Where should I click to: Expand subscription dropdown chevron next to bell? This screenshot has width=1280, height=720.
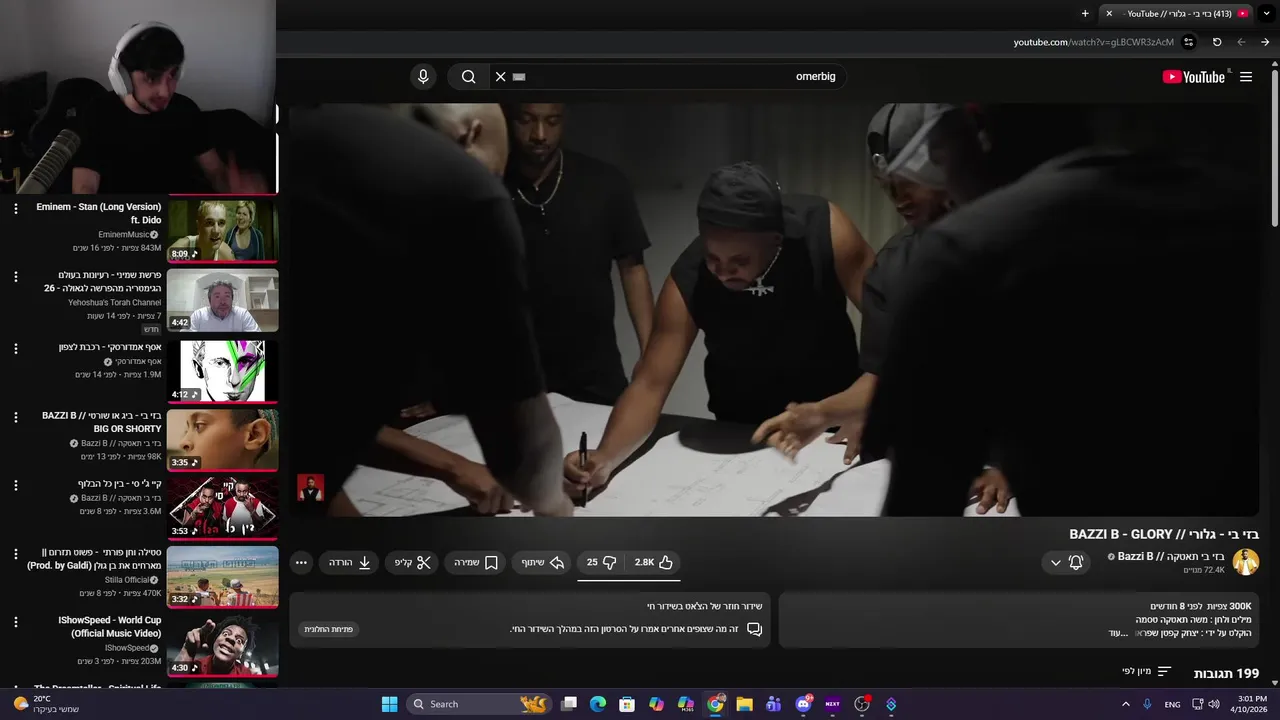click(x=1055, y=563)
